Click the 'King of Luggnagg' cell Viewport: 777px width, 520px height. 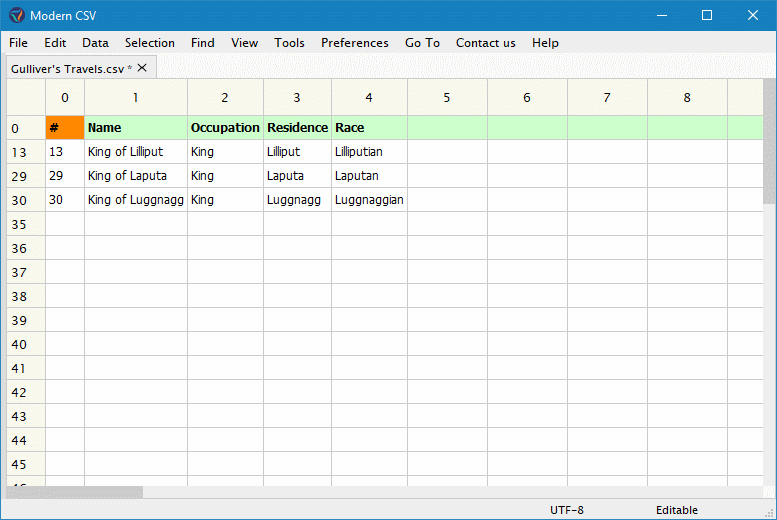click(136, 200)
